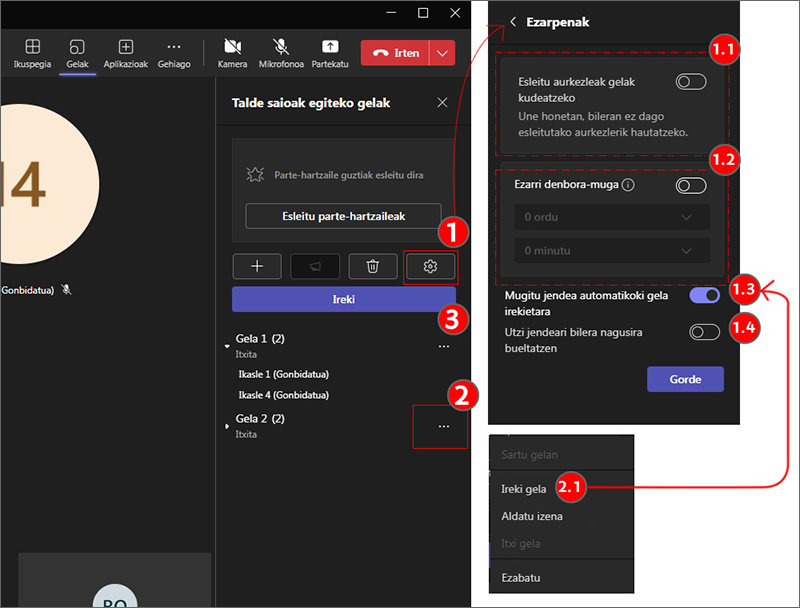Screen dimensions: 800x608
Task: Choose 'Aldatu izena' menu entry
Action: click(x=531, y=516)
